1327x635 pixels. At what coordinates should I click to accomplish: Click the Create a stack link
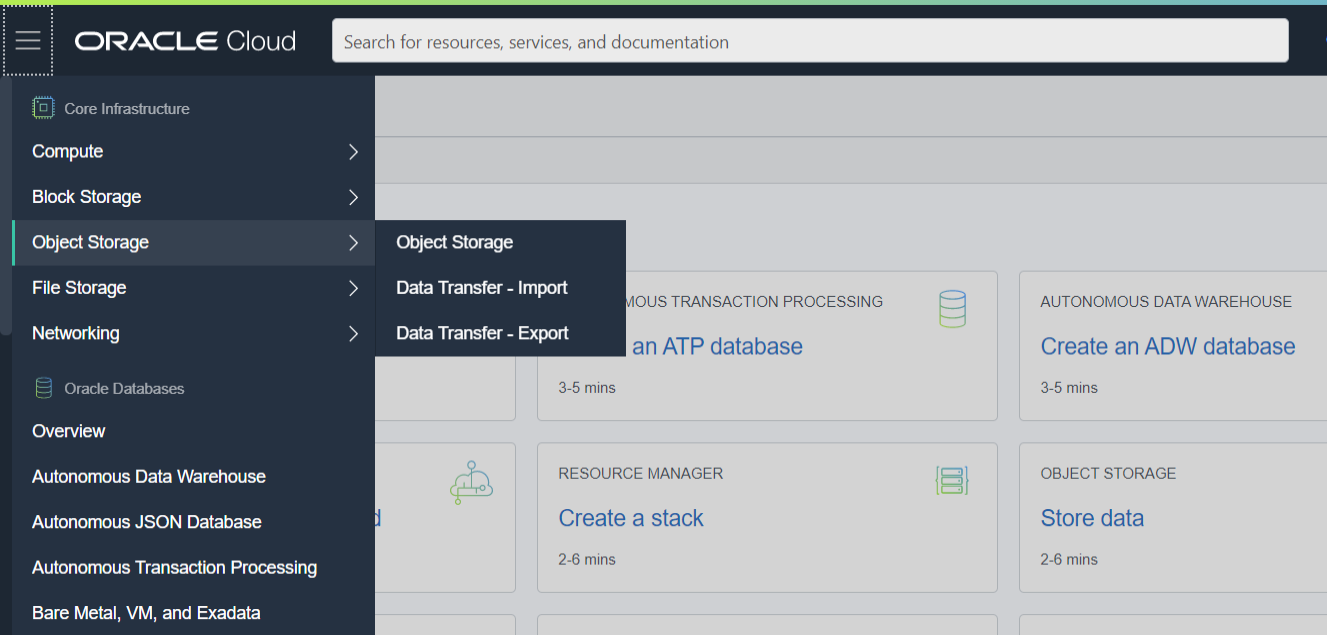point(631,518)
